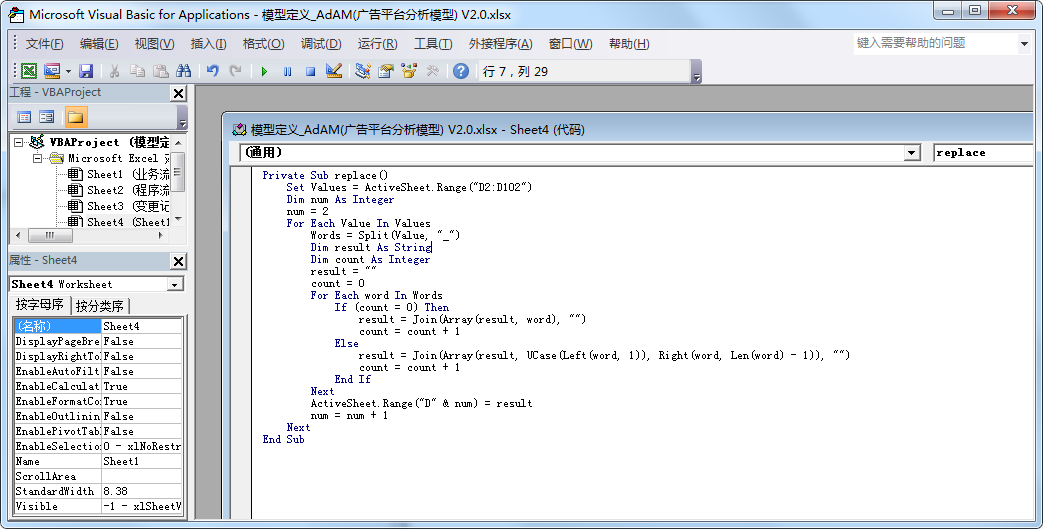Click the Name property value Sheet1
Image resolution: width=1043 pixels, height=529 pixels.
[142, 461]
